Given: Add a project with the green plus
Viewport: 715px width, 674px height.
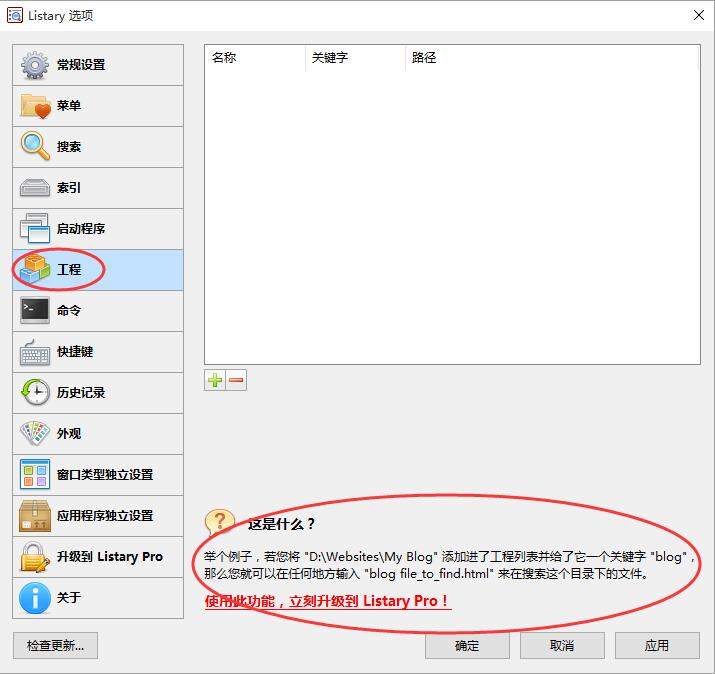Looking at the screenshot, I should pyautogui.click(x=215, y=380).
